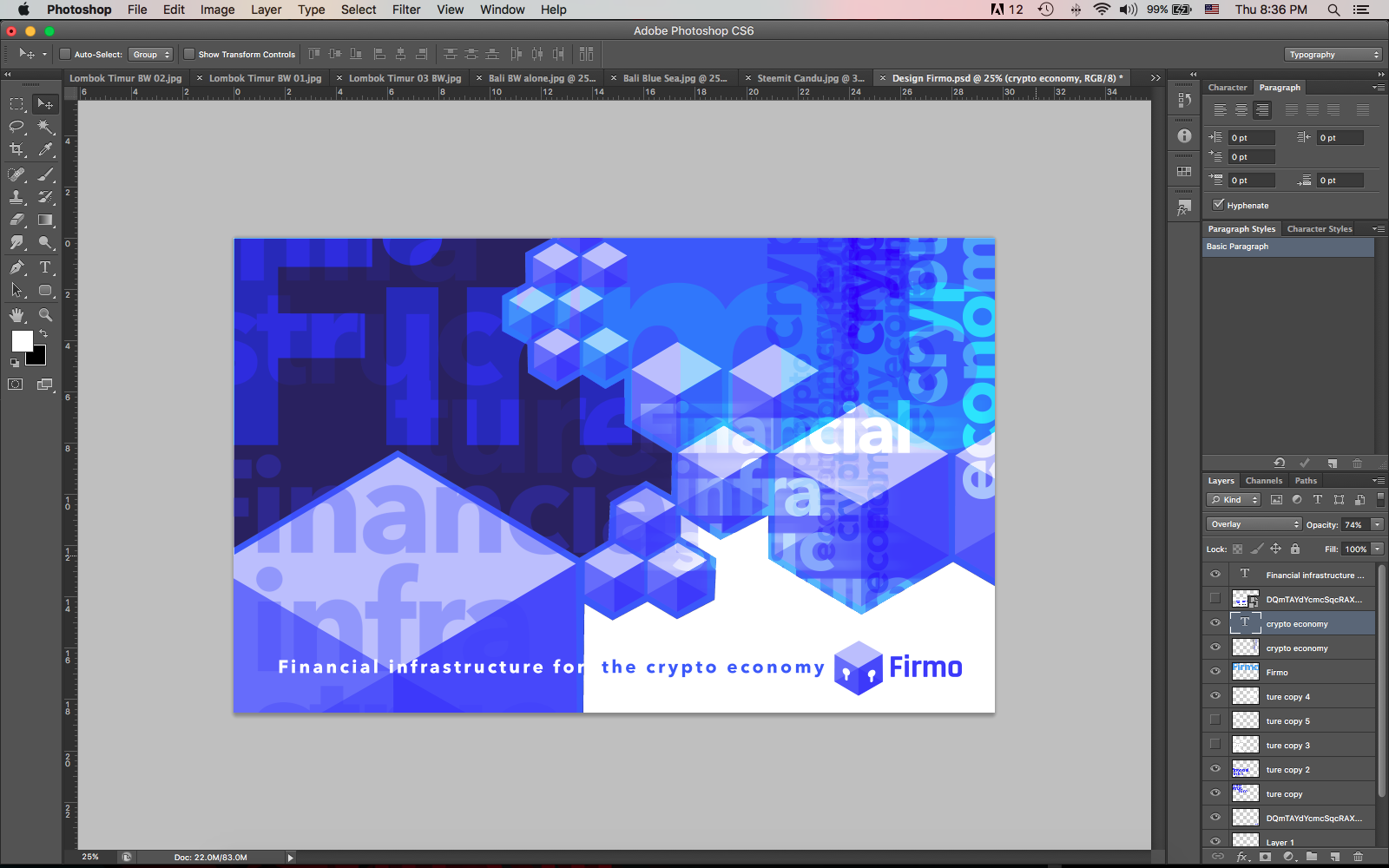The height and width of the screenshot is (868, 1389).
Task: Click the indent left margin field
Action: pos(1253,138)
